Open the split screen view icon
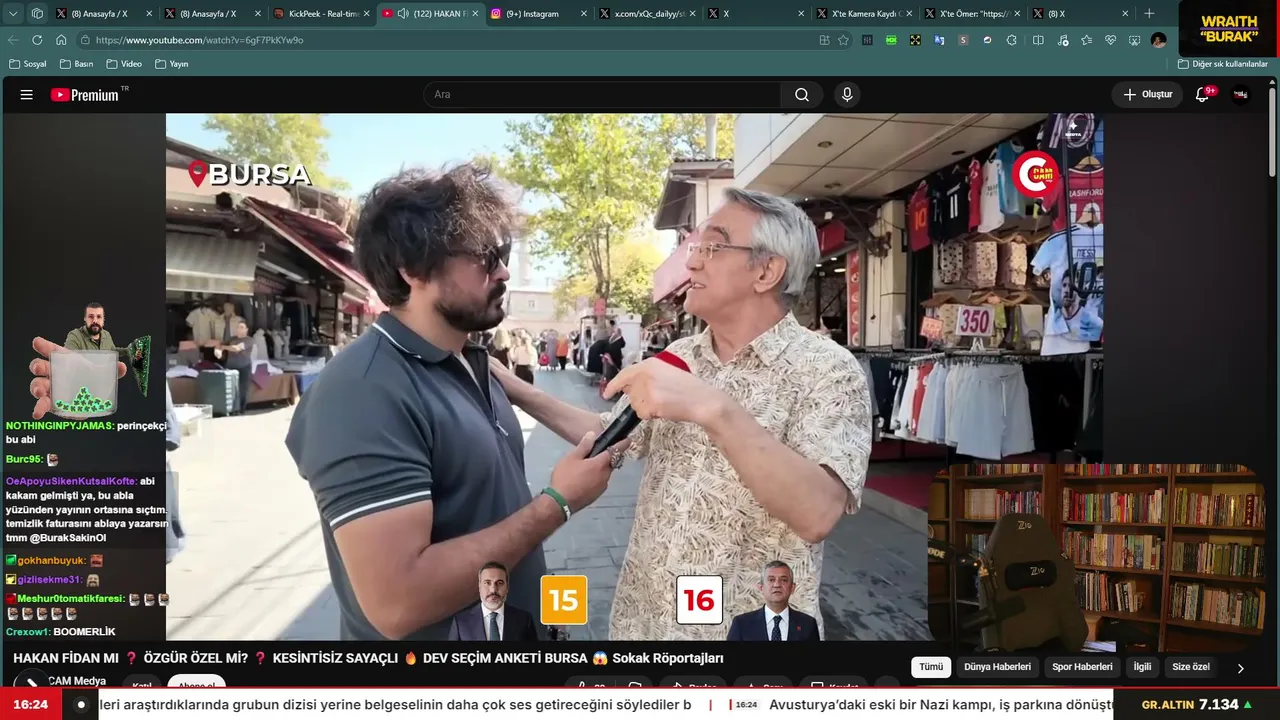The height and width of the screenshot is (720, 1280). (x=1038, y=40)
